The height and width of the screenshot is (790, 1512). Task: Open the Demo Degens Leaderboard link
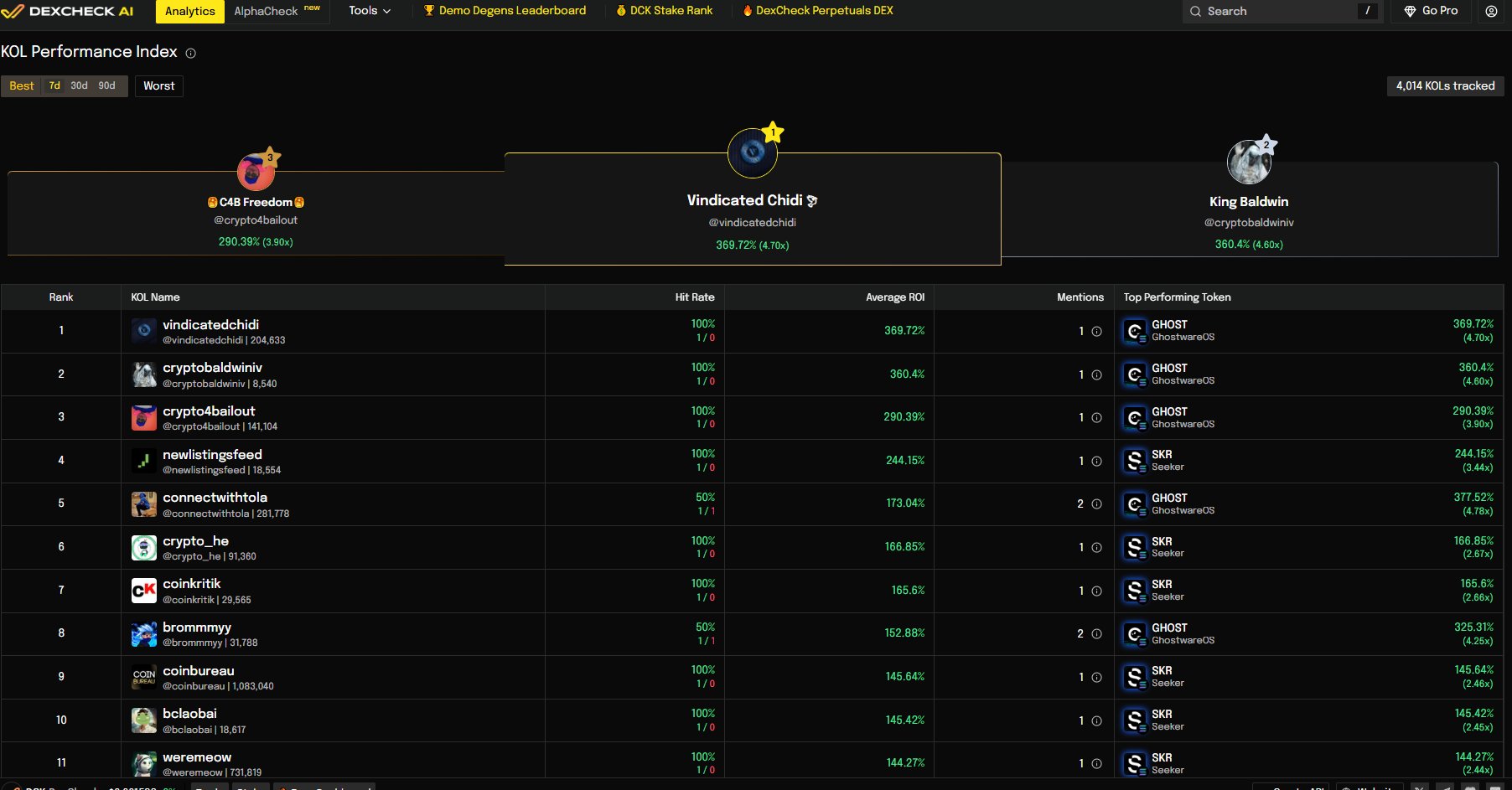click(505, 11)
